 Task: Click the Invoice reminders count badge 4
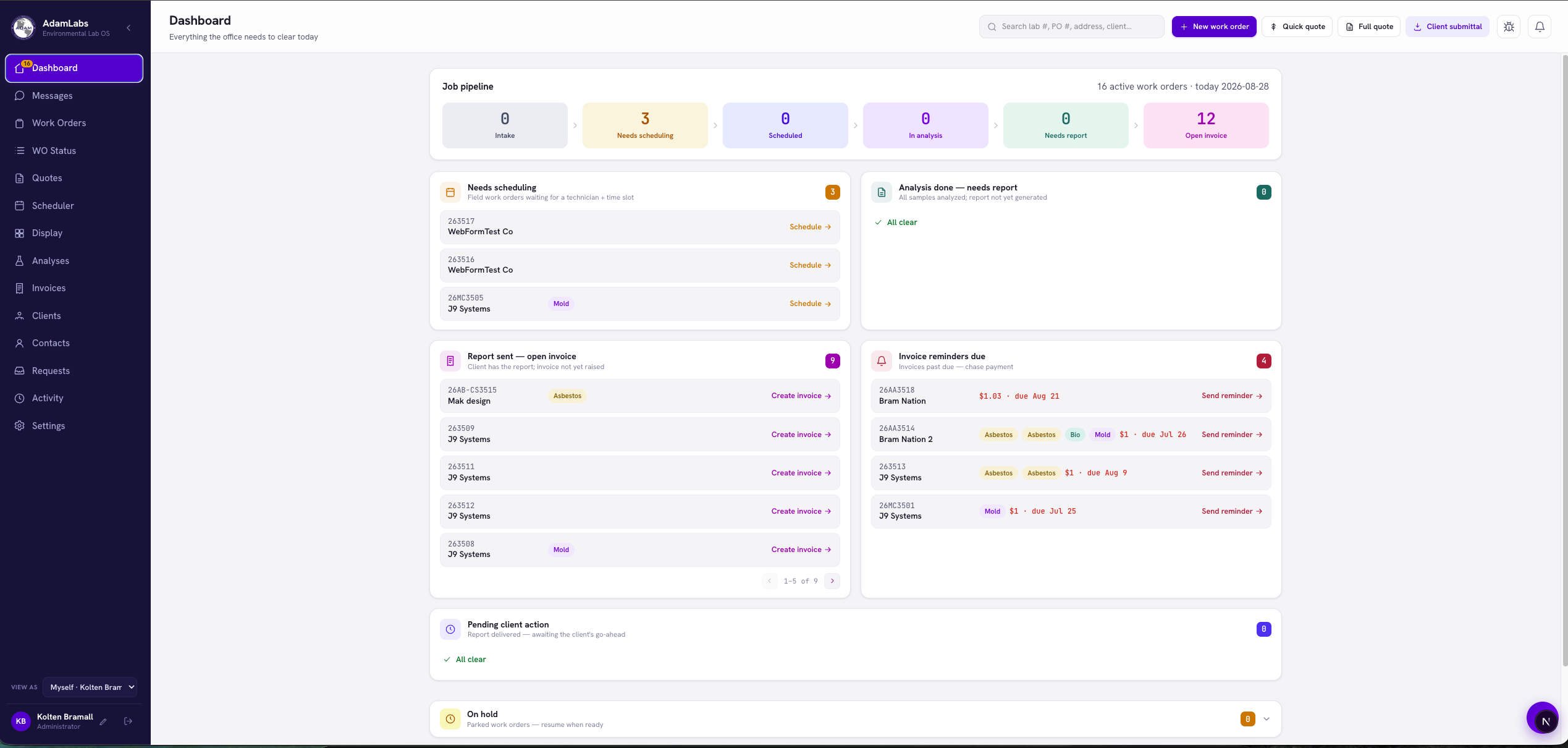coord(1263,361)
